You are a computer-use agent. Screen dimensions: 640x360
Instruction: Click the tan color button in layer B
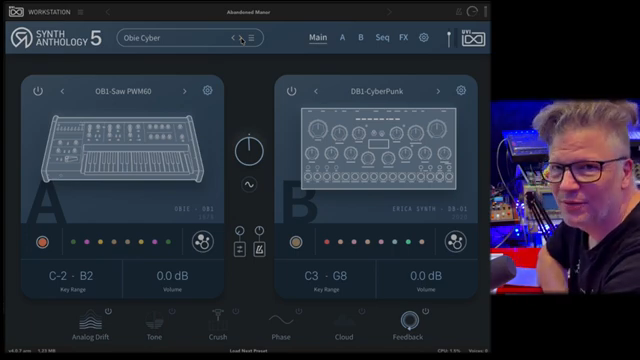(x=296, y=242)
